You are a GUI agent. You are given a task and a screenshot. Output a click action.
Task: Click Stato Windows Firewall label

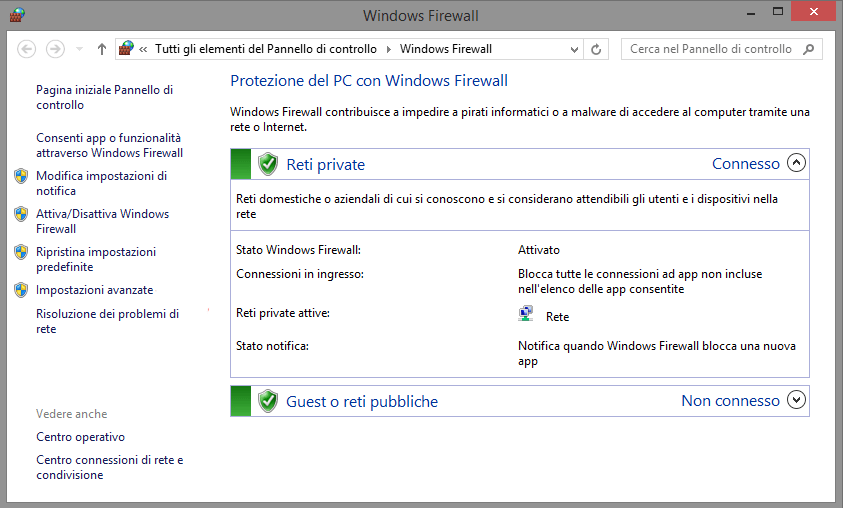[298, 250]
